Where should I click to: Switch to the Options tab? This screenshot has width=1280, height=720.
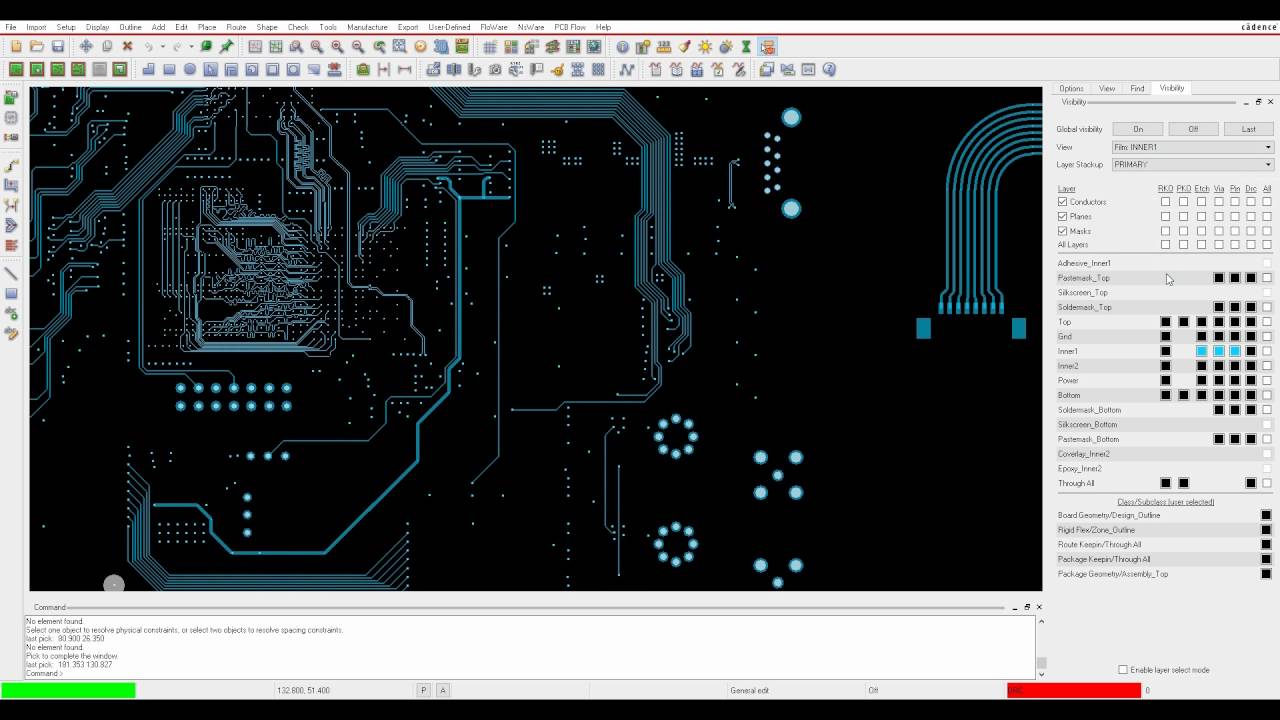(1071, 88)
